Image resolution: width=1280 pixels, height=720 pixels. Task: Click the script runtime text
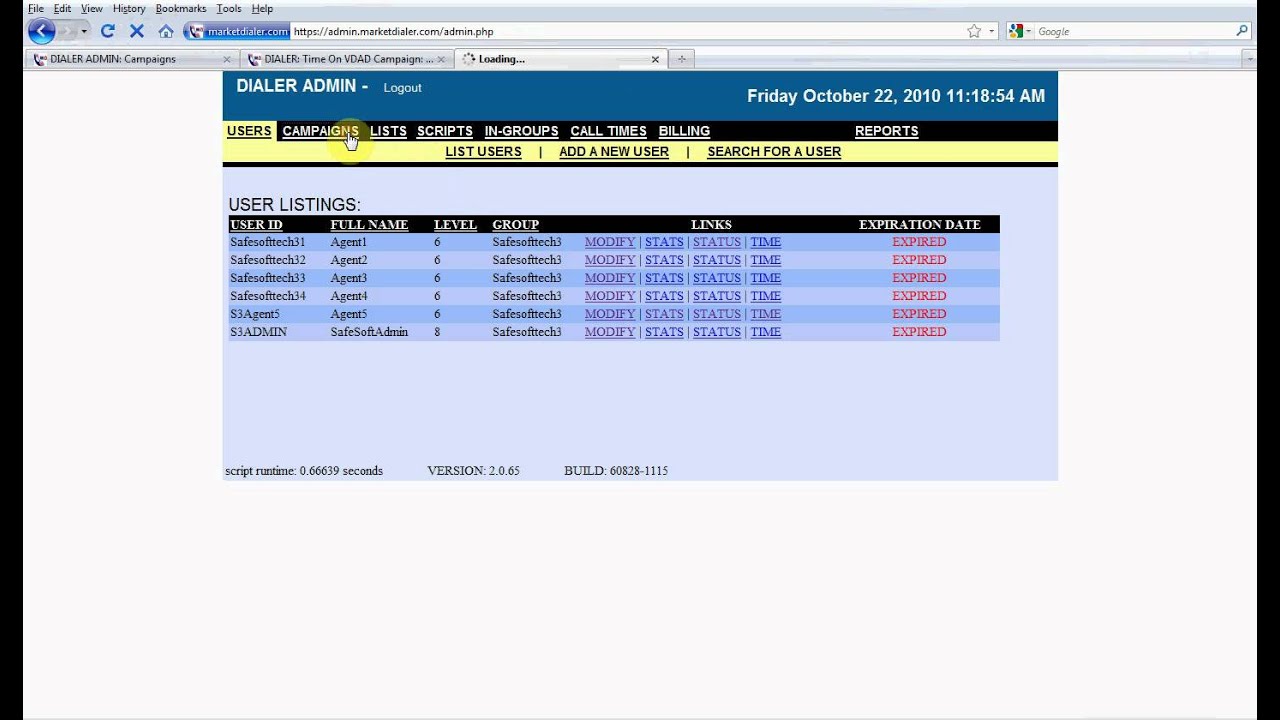(304, 471)
